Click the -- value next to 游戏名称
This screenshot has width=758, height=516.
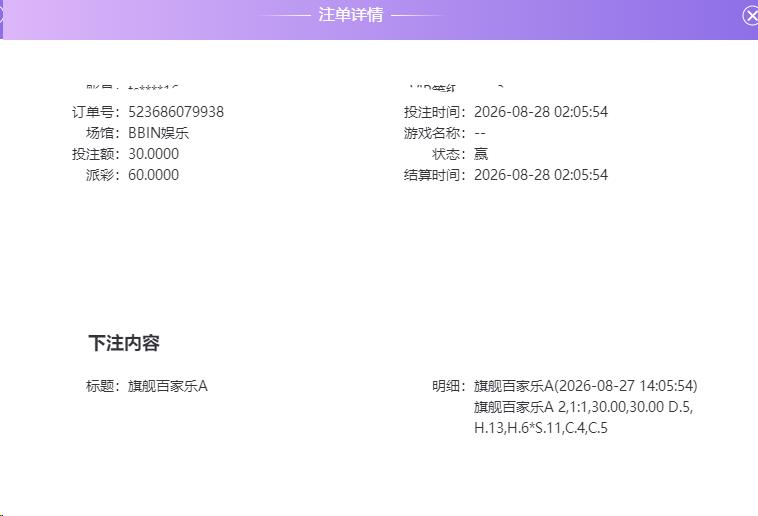click(x=480, y=133)
